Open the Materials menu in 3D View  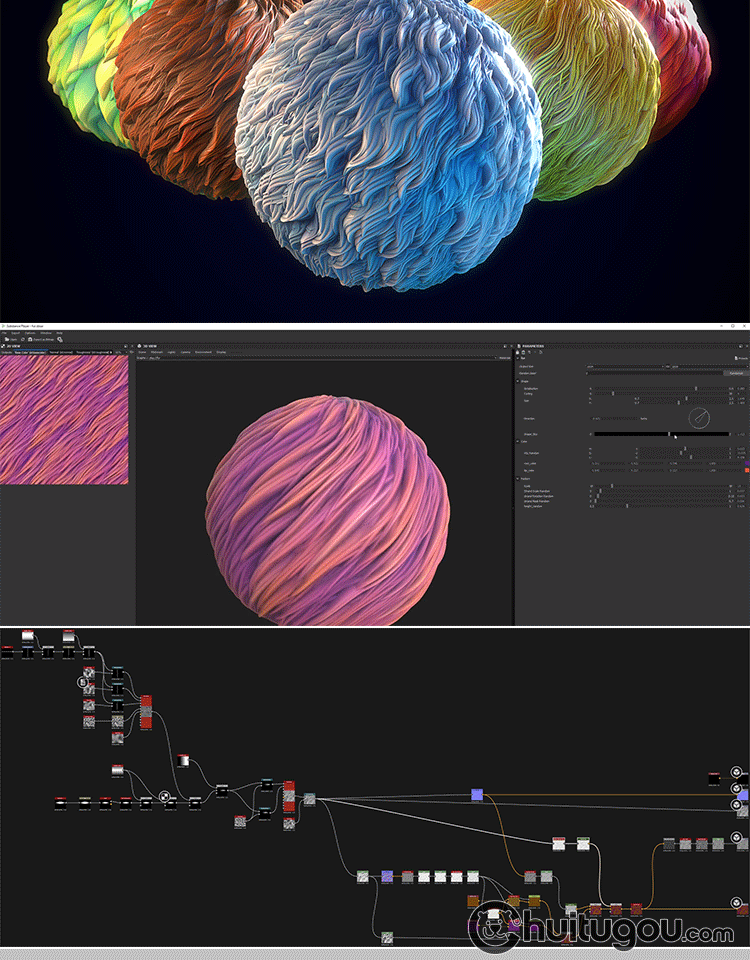point(157,352)
